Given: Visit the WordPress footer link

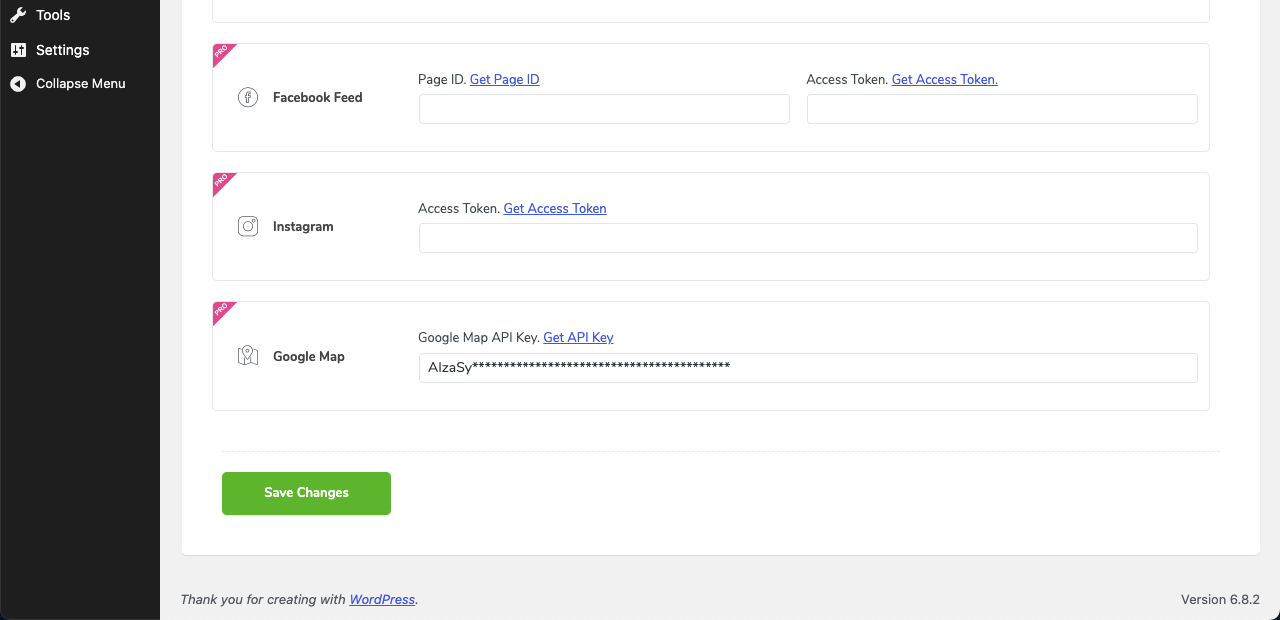Looking at the screenshot, I should (382, 599).
